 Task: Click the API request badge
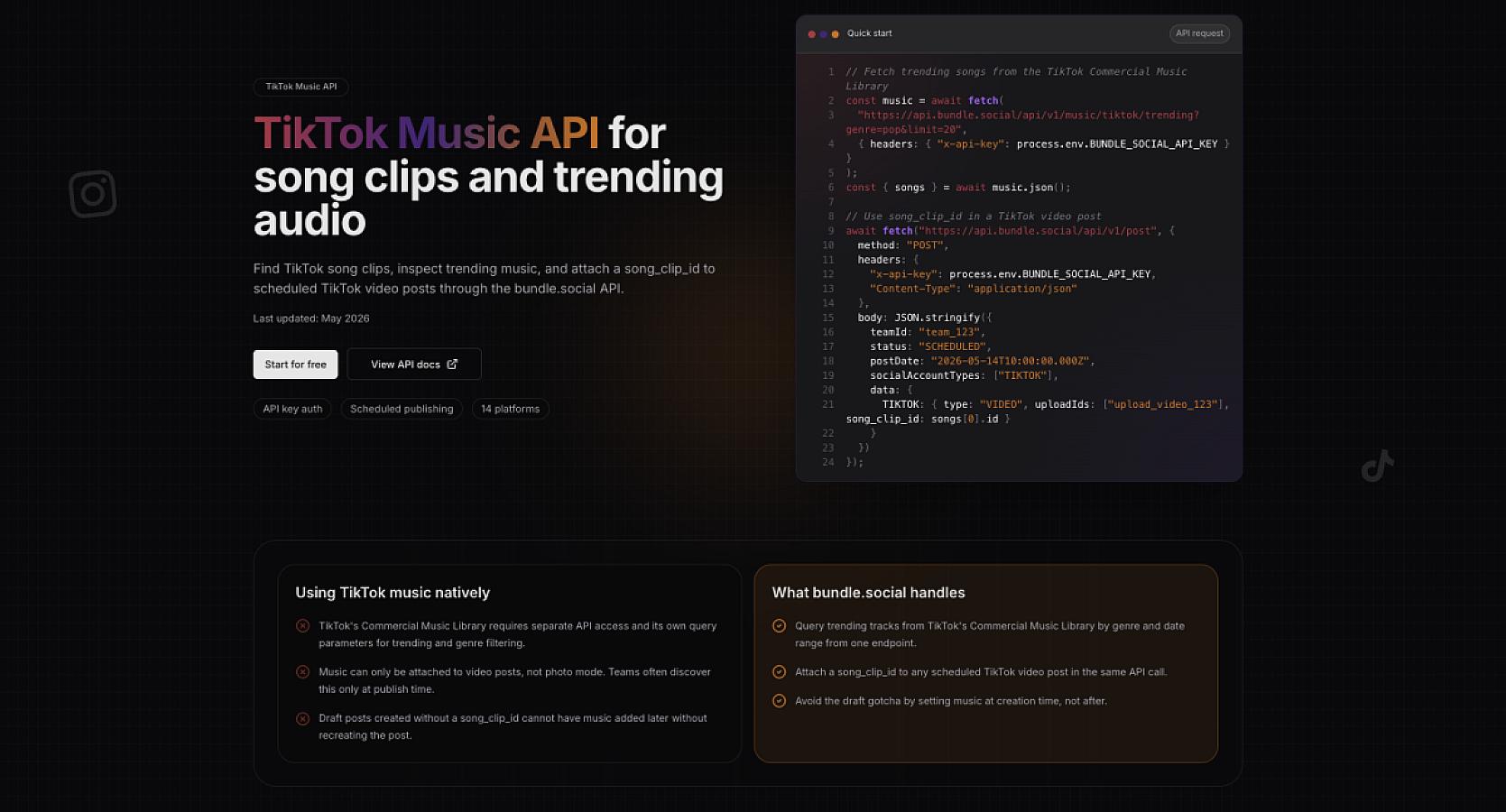point(1199,33)
